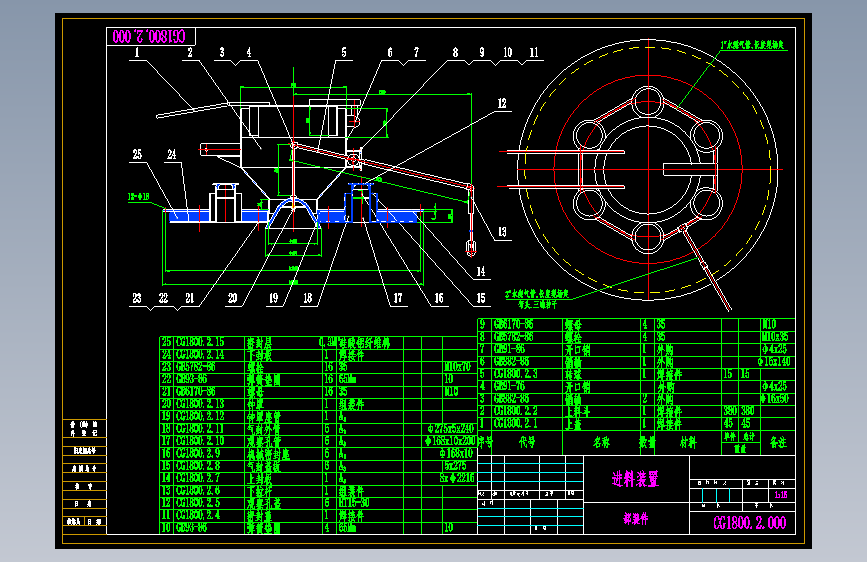Click part code CG1800.2.3 in row 5
867x562 pixels.
[x=515, y=374]
